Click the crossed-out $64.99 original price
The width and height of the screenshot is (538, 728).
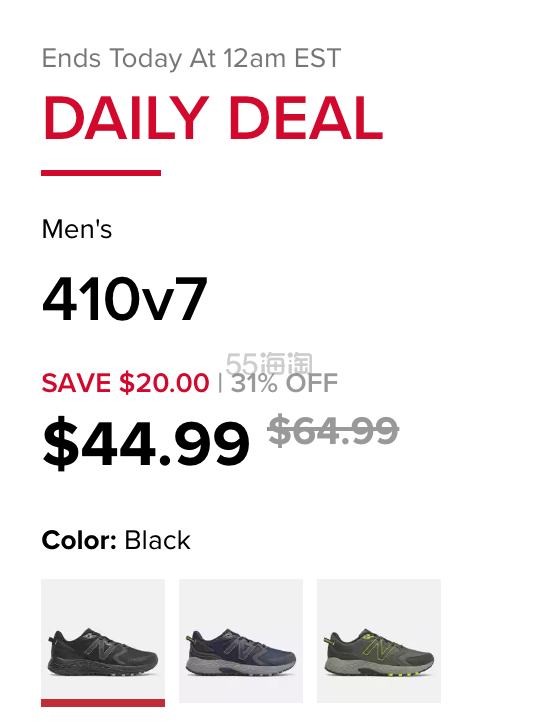click(333, 430)
